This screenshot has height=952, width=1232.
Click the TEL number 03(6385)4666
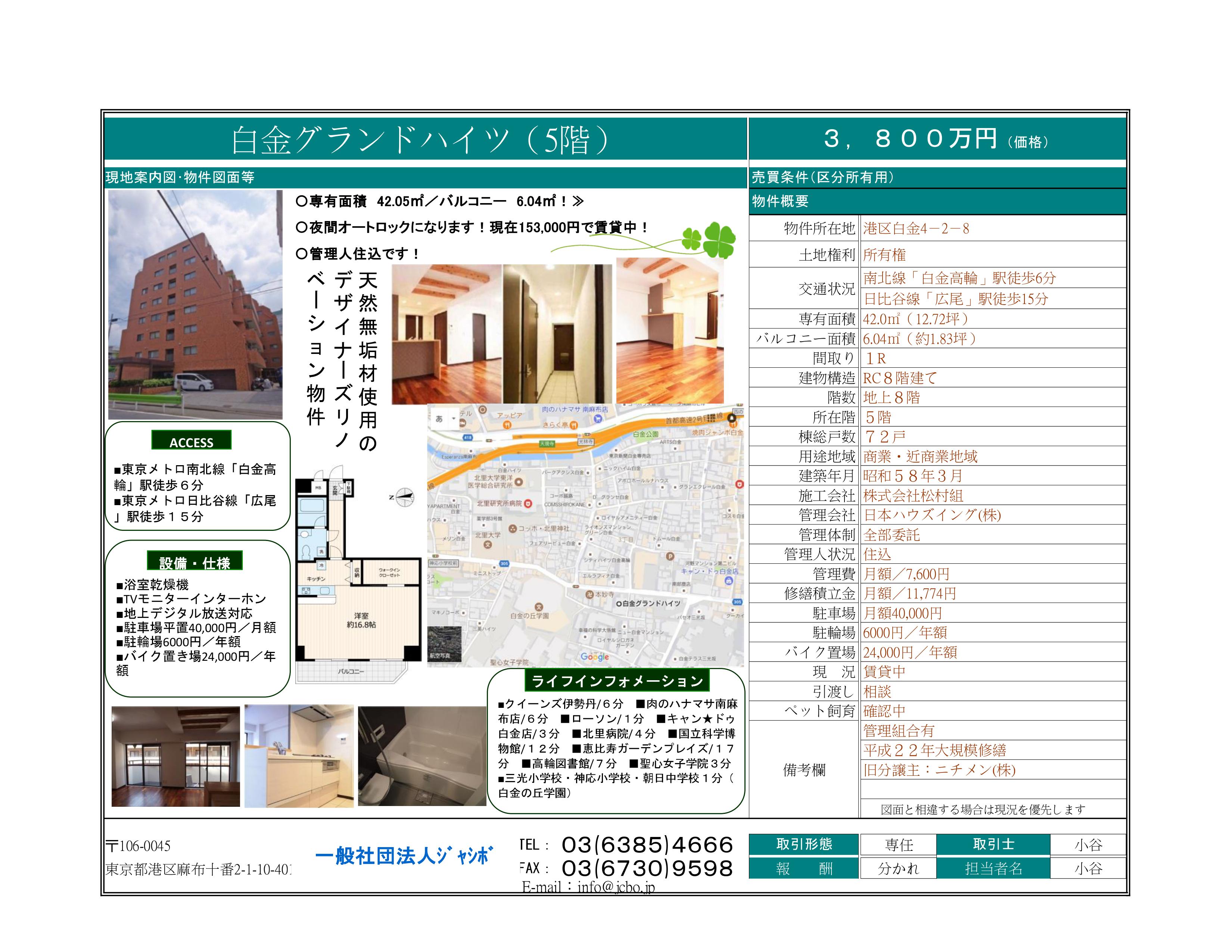click(648, 845)
